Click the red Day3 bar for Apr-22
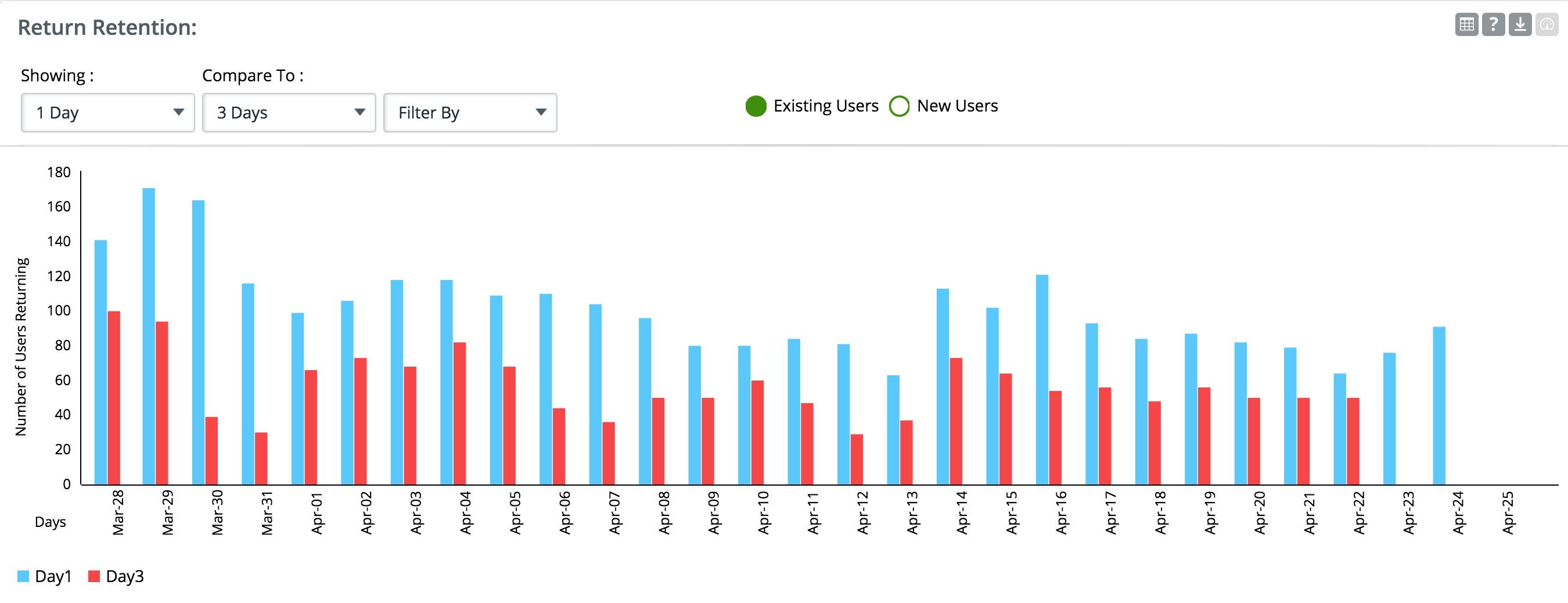Image resolution: width=1568 pixels, height=603 pixels. [x=1353, y=442]
